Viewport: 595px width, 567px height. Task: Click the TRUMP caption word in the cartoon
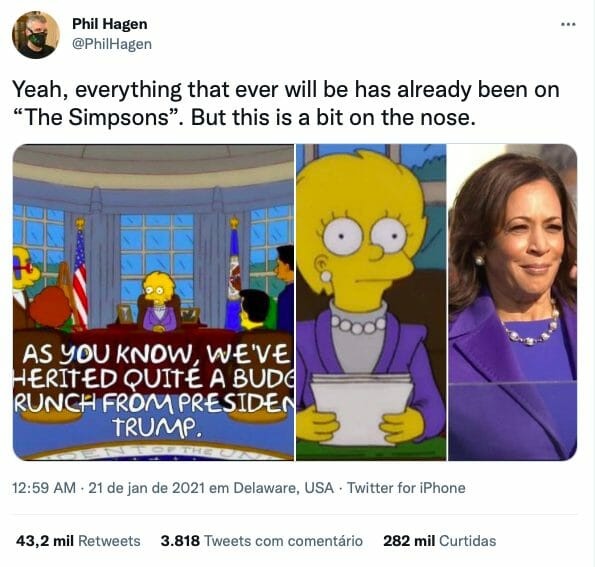click(156, 427)
